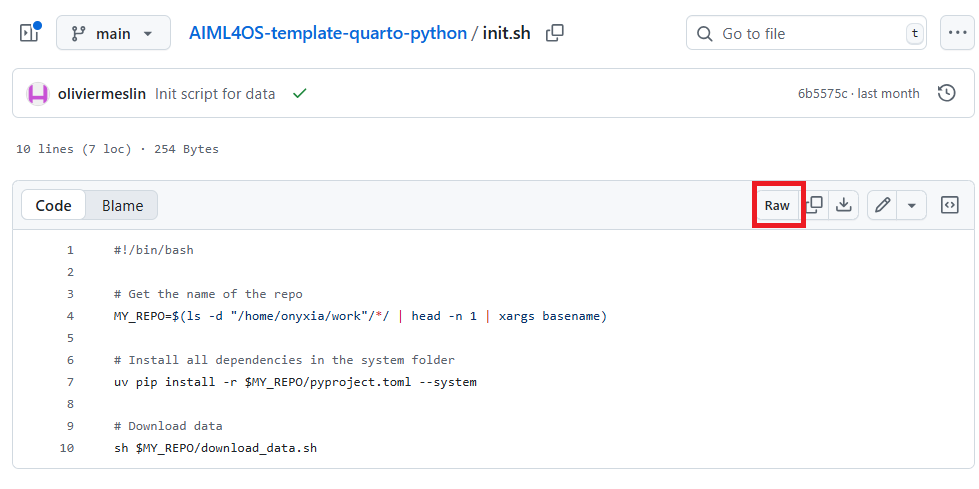
Task: Open the main branch dropdown
Action: [x=113, y=33]
